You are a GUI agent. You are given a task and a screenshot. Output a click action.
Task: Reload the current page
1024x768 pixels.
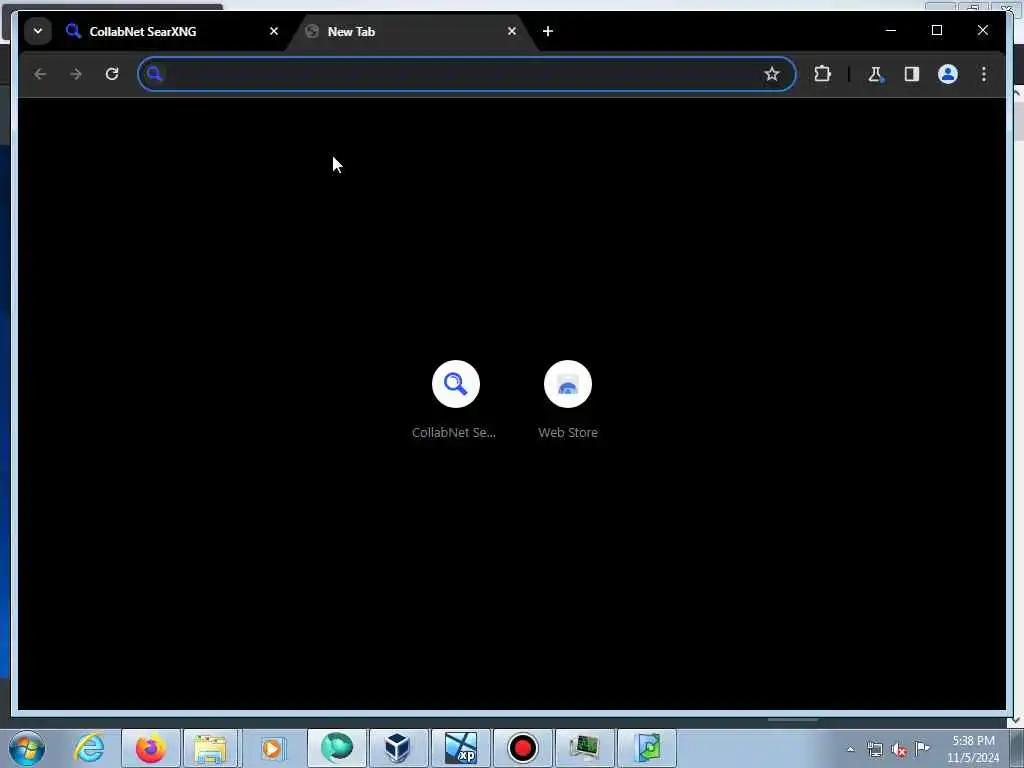(x=112, y=74)
